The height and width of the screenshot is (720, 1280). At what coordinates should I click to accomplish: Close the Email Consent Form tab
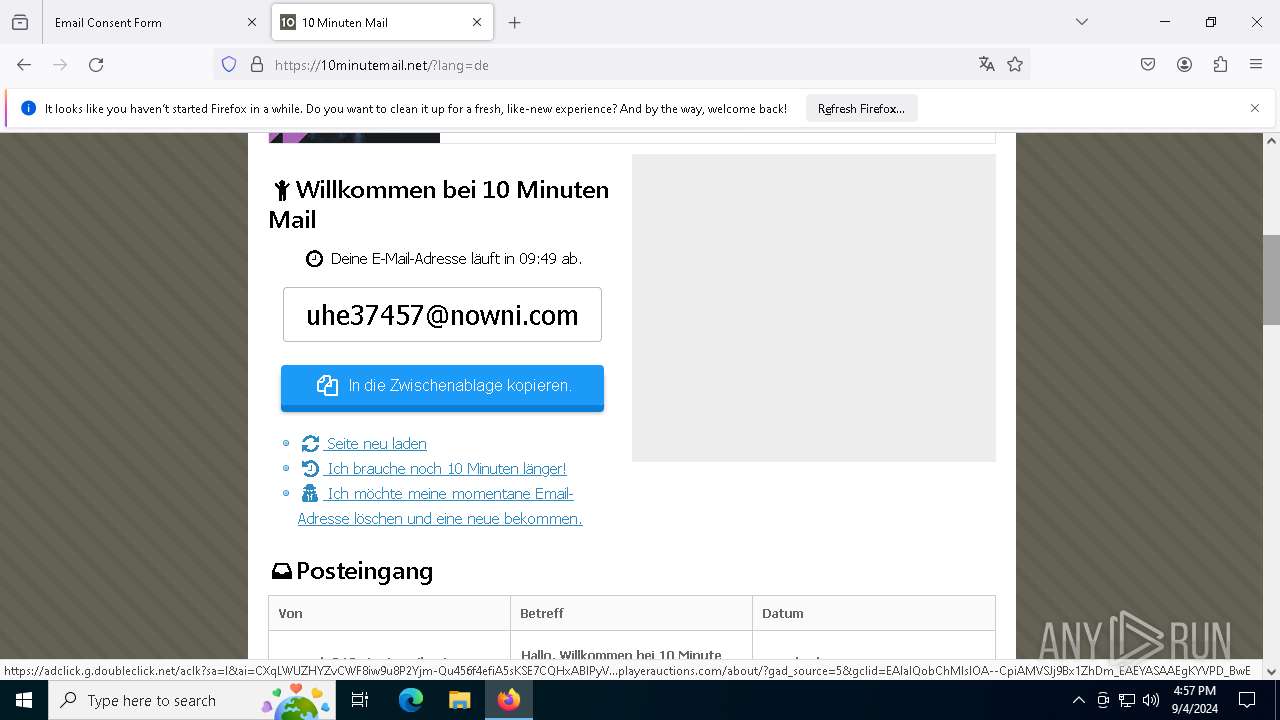coord(252,22)
